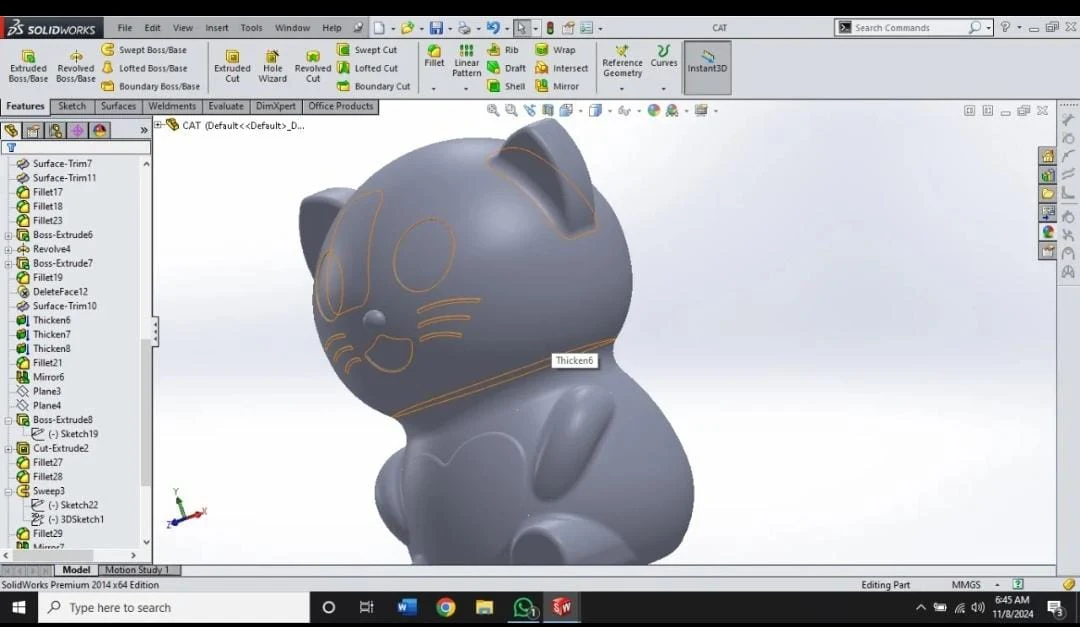
Task: Open the Insert menu
Action: tap(216, 27)
